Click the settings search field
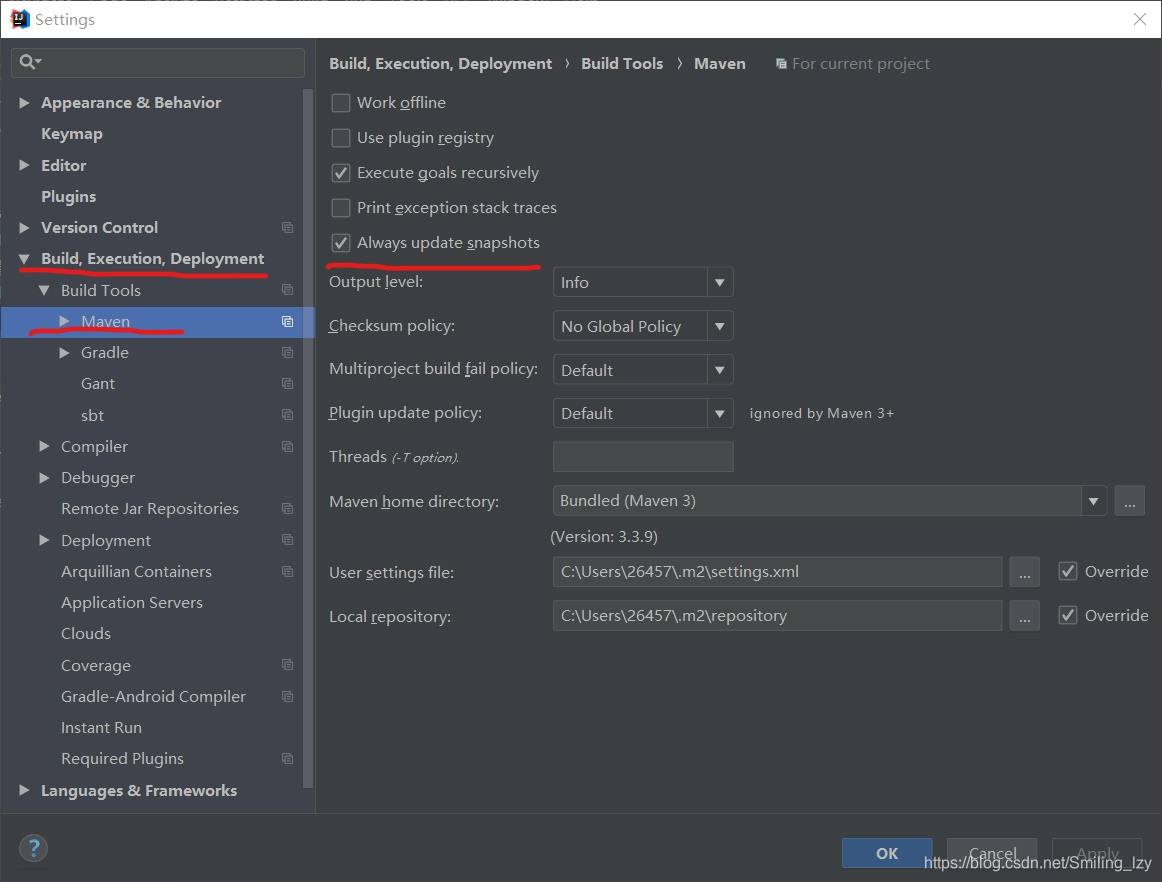The width and height of the screenshot is (1162, 882). pos(158,62)
